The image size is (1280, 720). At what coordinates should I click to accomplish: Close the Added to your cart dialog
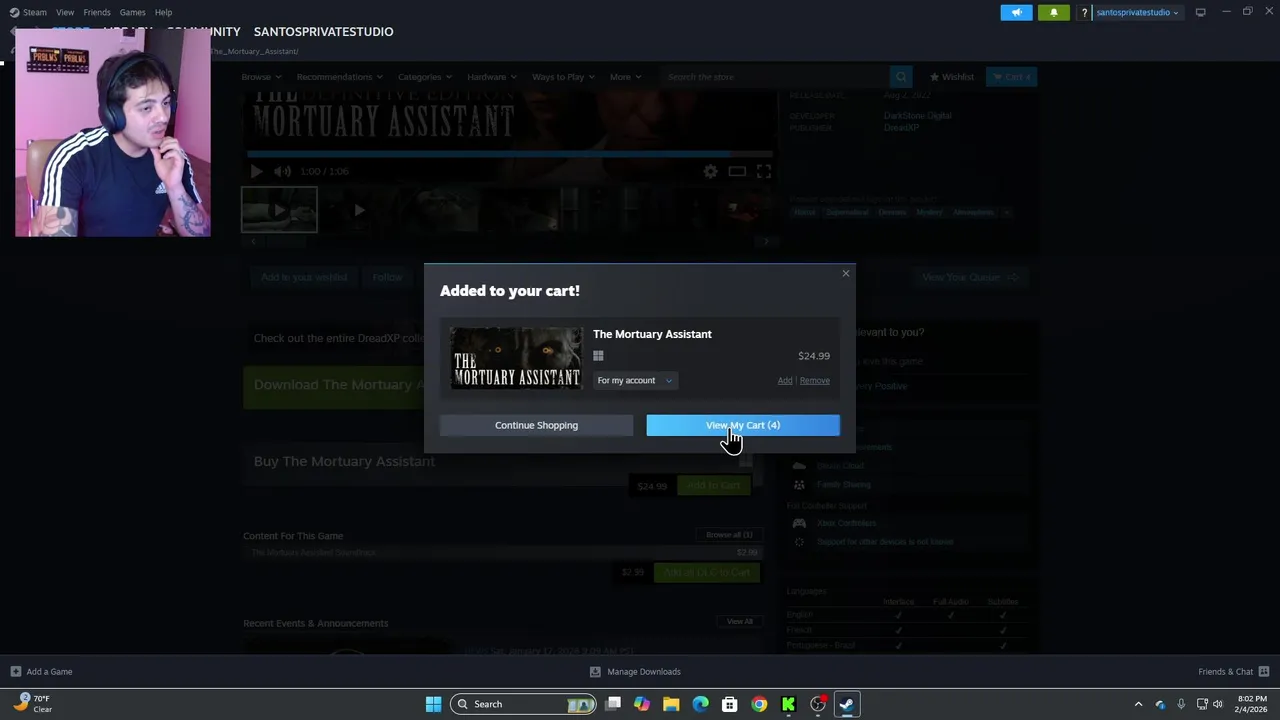(x=846, y=273)
